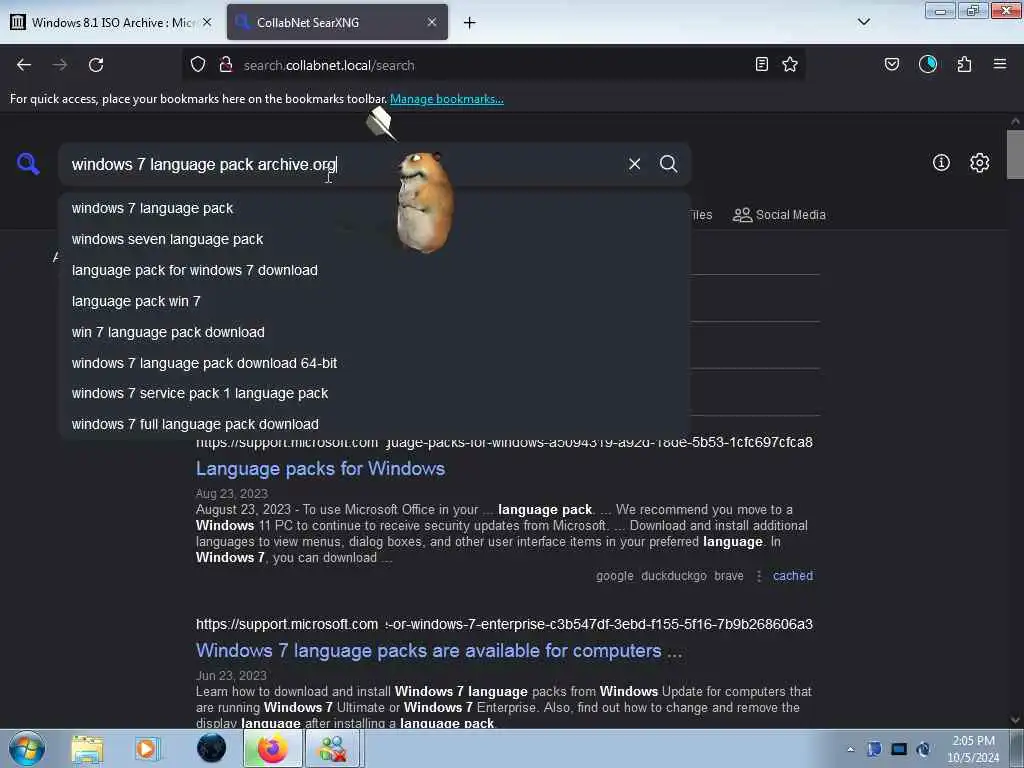Open Windows Explorer from taskbar
The image size is (1024, 768).
tap(87, 748)
